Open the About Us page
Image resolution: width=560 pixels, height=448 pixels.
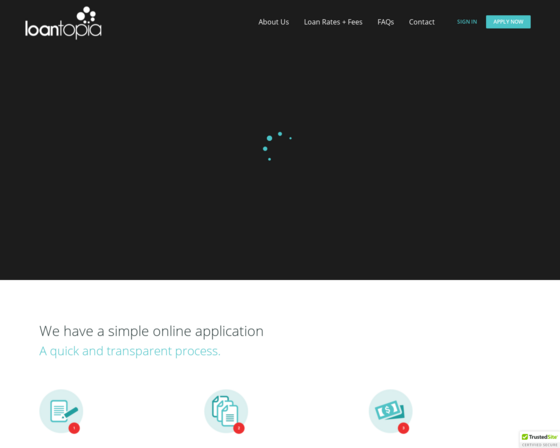(x=274, y=22)
